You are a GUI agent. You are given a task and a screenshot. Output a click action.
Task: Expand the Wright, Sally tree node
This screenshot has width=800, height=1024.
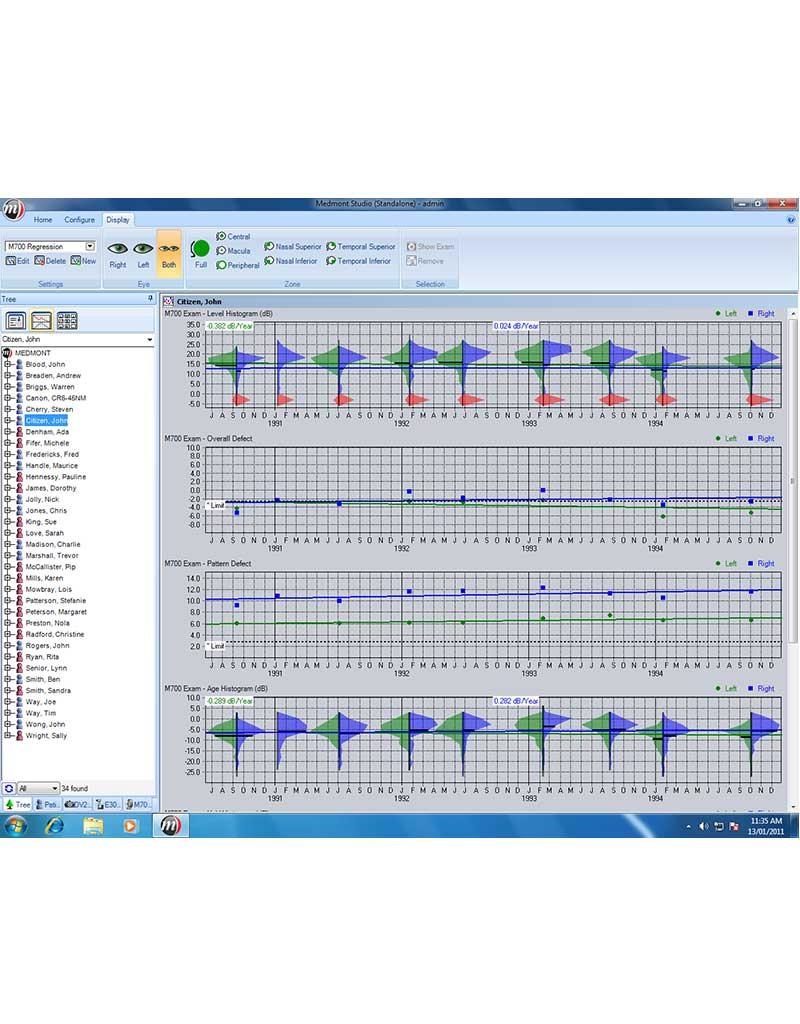point(8,735)
